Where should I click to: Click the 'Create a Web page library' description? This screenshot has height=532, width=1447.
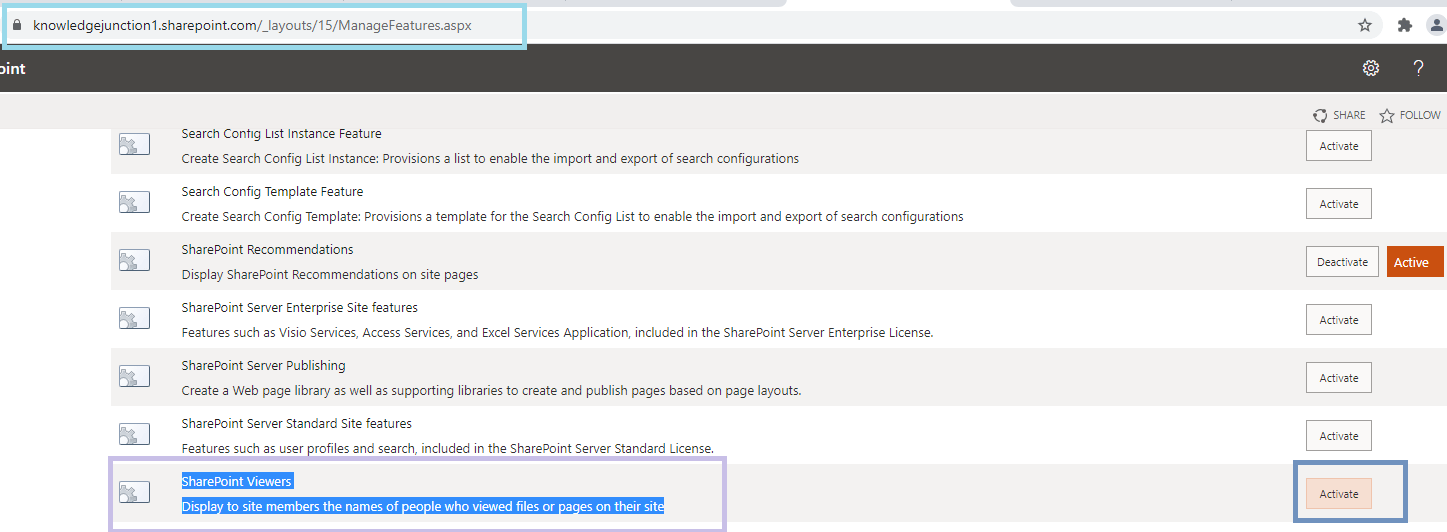click(491, 390)
